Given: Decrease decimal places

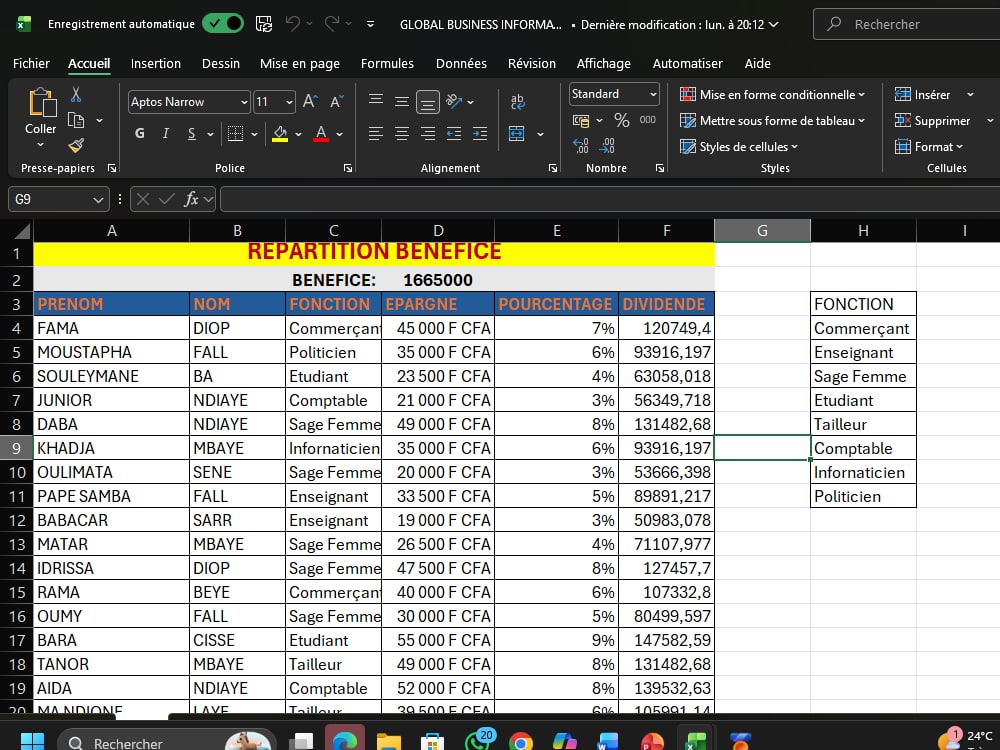Looking at the screenshot, I should (x=607, y=146).
